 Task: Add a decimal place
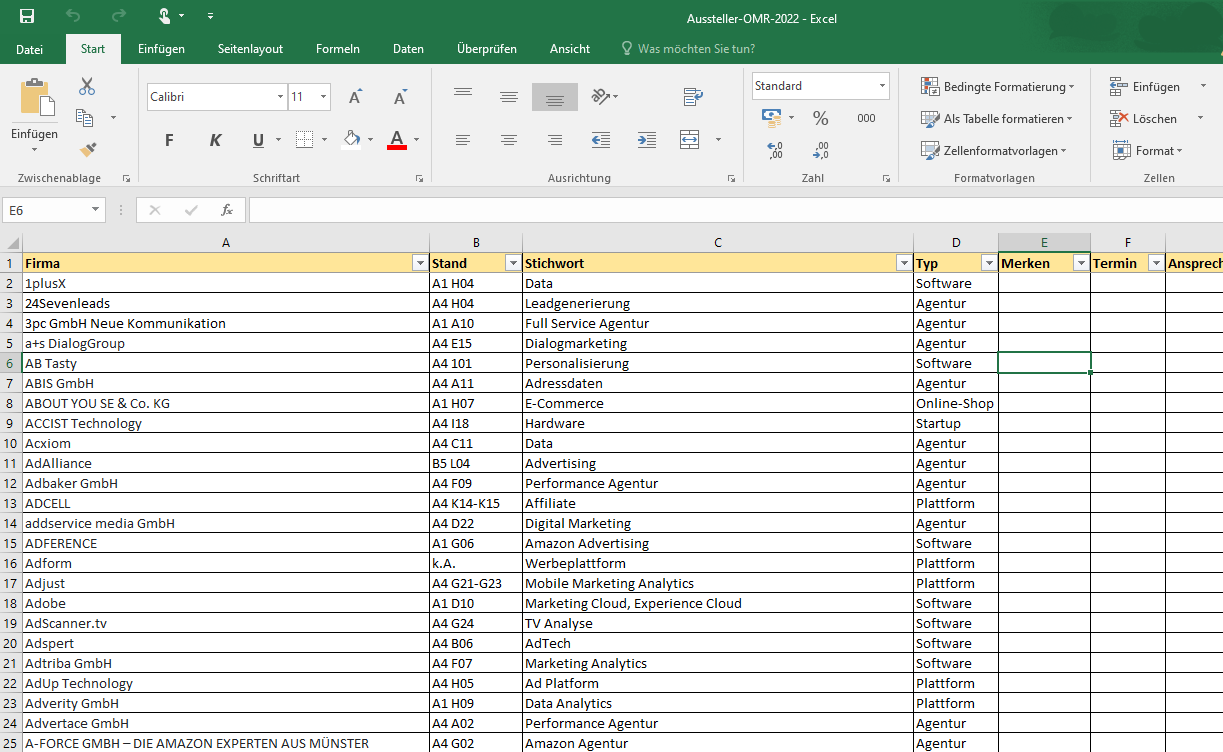(775, 150)
